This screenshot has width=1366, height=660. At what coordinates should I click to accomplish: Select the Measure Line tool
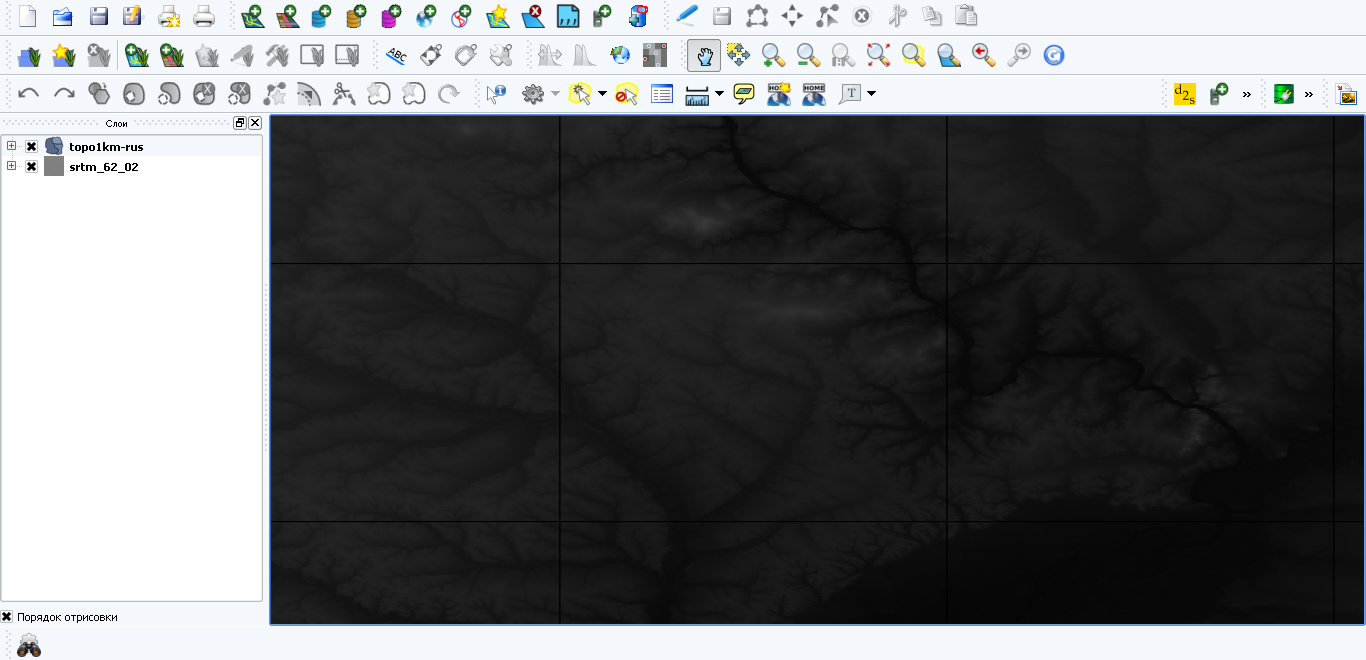(697, 93)
